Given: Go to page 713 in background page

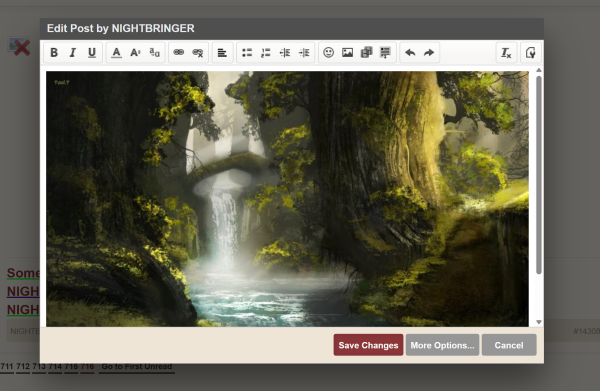Looking at the screenshot, I should coord(39,366).
